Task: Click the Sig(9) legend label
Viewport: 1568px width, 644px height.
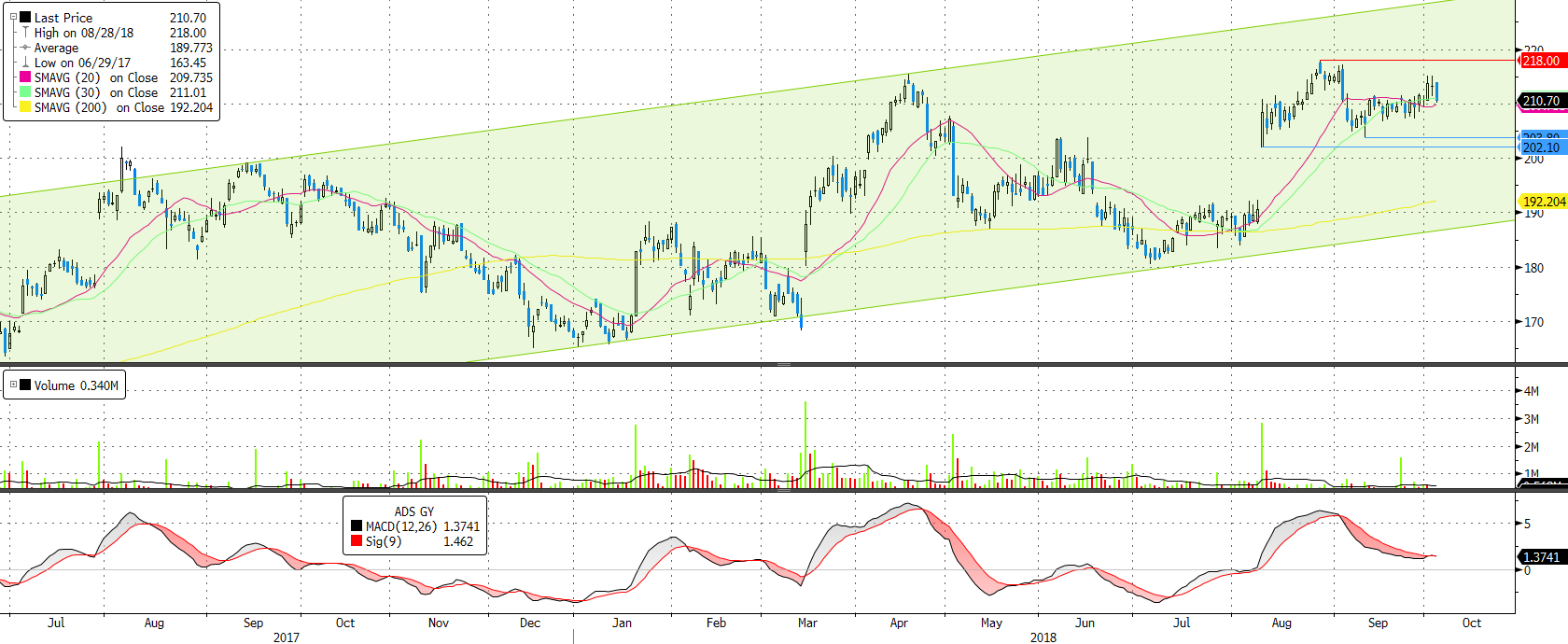Action: (x=384, y=541)
